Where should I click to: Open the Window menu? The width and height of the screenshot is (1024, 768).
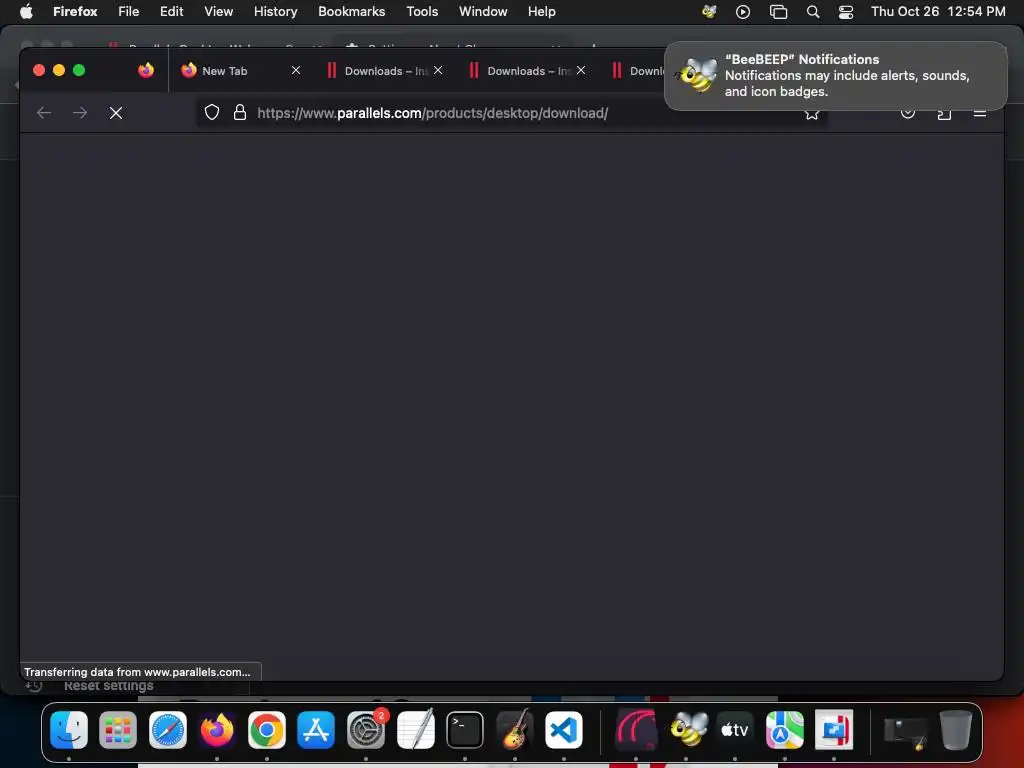[x=483, y=11]
